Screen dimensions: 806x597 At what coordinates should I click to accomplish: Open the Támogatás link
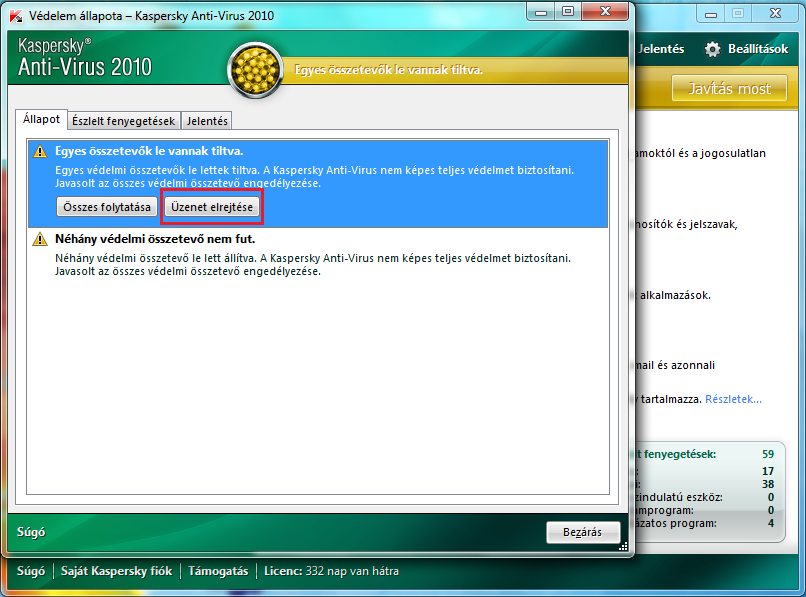point(218,571)
